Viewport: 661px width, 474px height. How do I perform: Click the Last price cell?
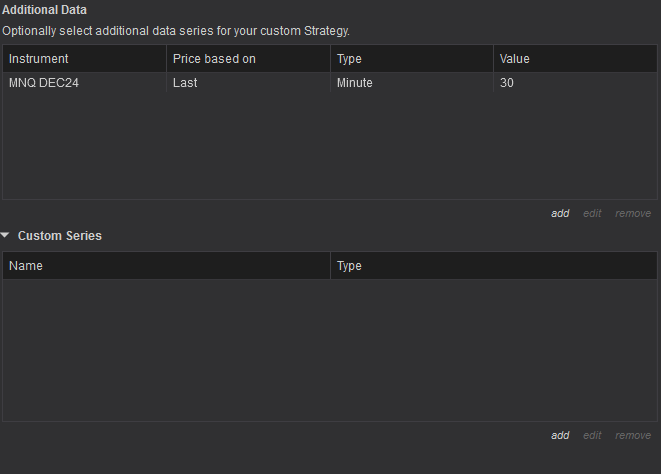coord(185,83)
